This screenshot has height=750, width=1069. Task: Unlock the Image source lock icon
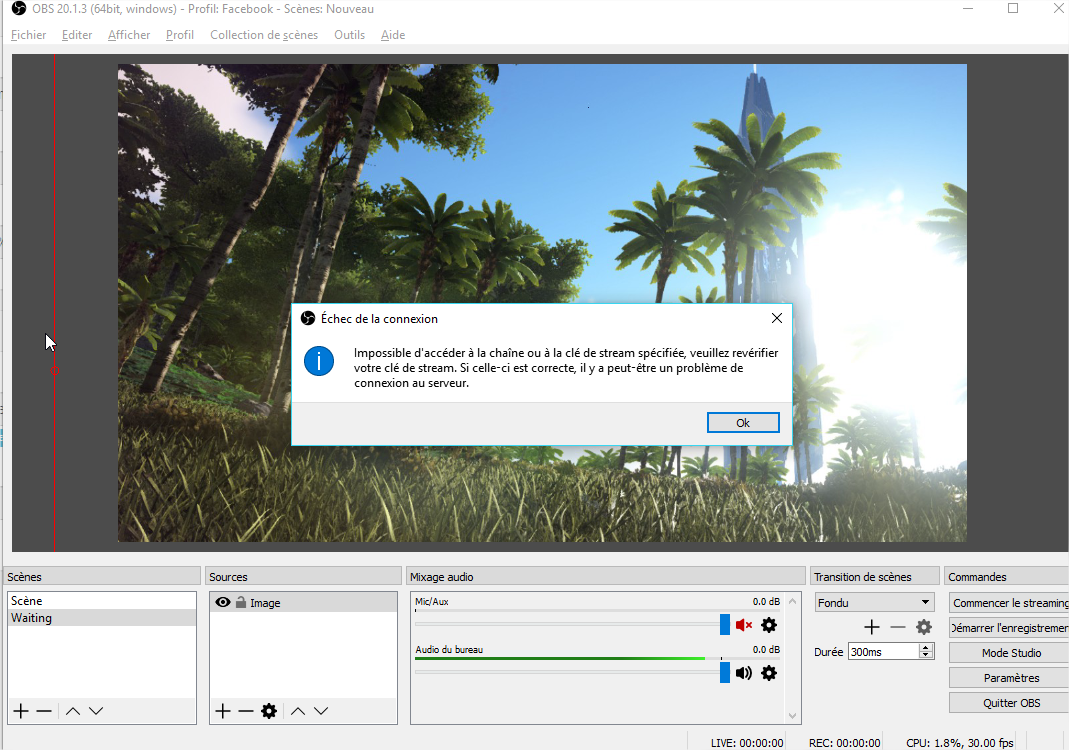pyautogui.click(x=241, y=602)
